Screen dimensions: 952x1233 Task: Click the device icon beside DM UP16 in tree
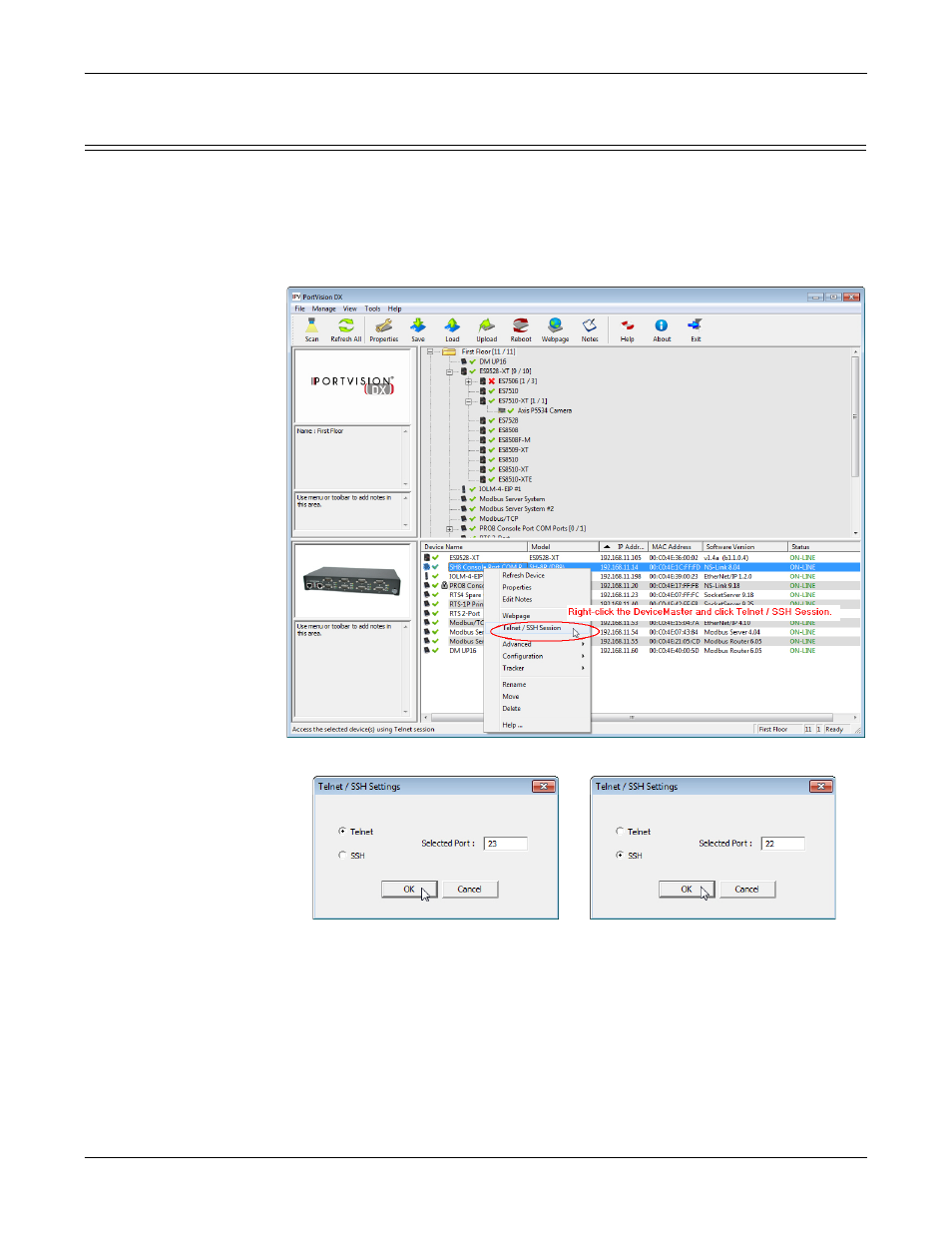(463, 361)
